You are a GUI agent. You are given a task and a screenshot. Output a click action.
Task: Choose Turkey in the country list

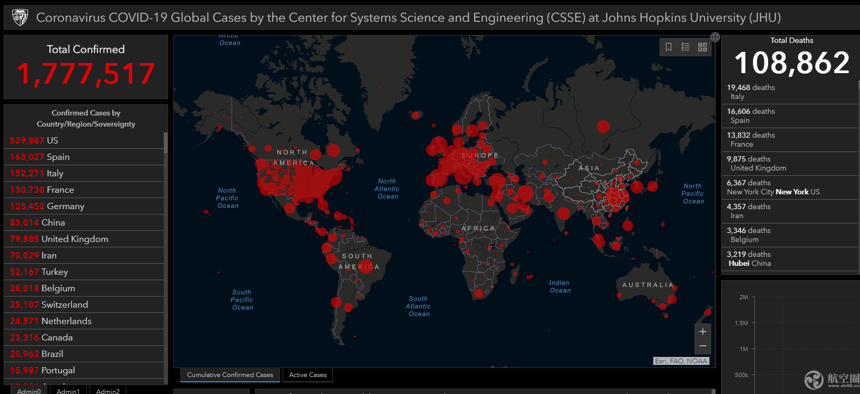[x=84, y=272]
